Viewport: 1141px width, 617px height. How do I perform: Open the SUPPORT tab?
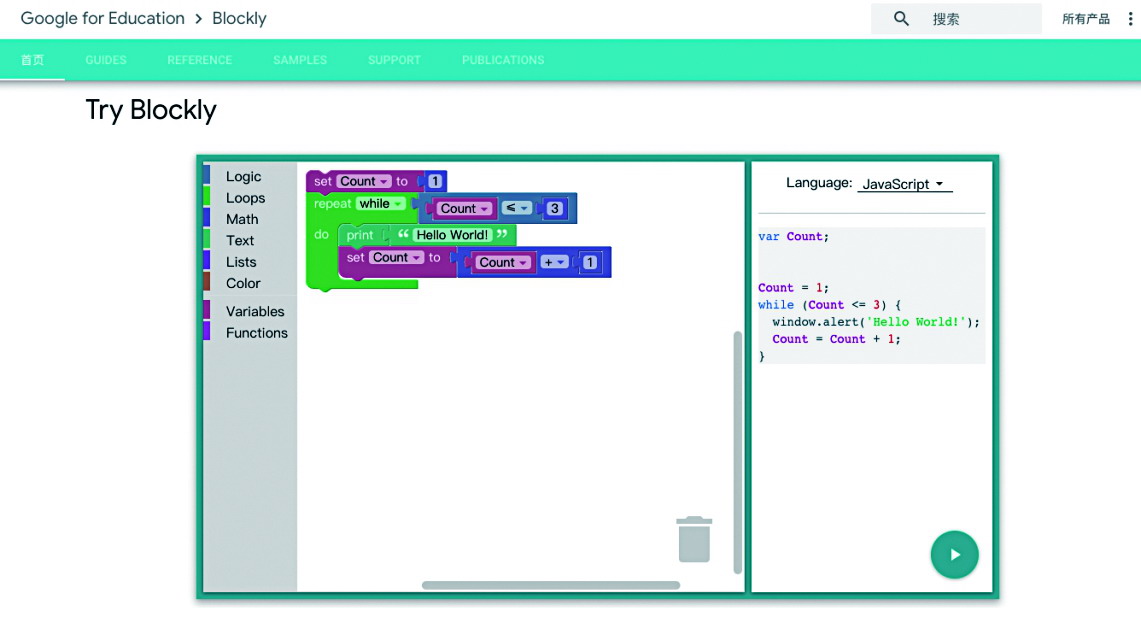pos(394,60)
